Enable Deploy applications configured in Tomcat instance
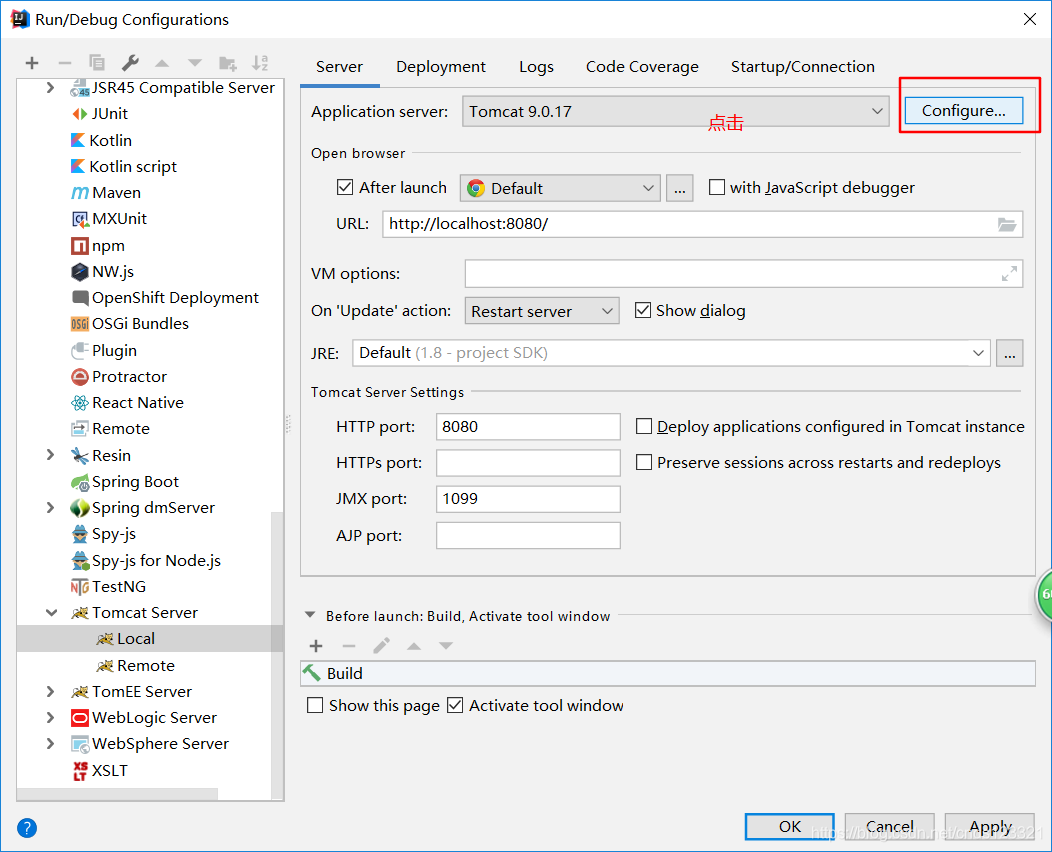Viewport: 1052px width, 852px height. [644, 426]
